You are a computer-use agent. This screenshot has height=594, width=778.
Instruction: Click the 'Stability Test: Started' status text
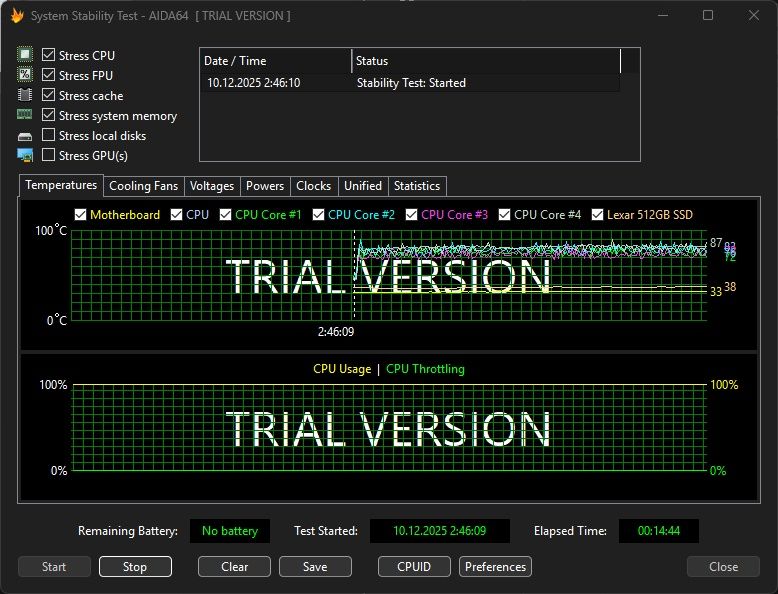[411, 83]
